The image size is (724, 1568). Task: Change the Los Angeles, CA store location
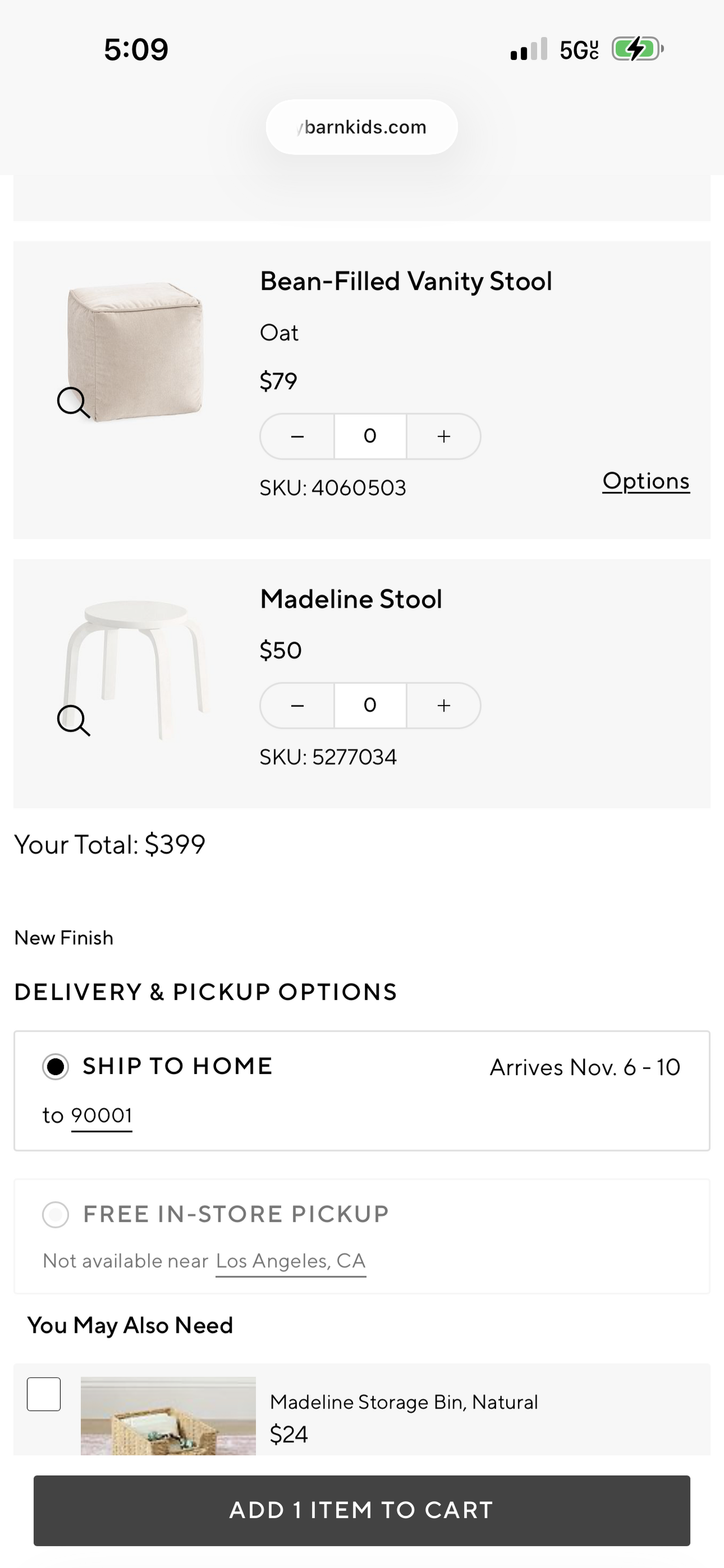tap(291, 1261)
